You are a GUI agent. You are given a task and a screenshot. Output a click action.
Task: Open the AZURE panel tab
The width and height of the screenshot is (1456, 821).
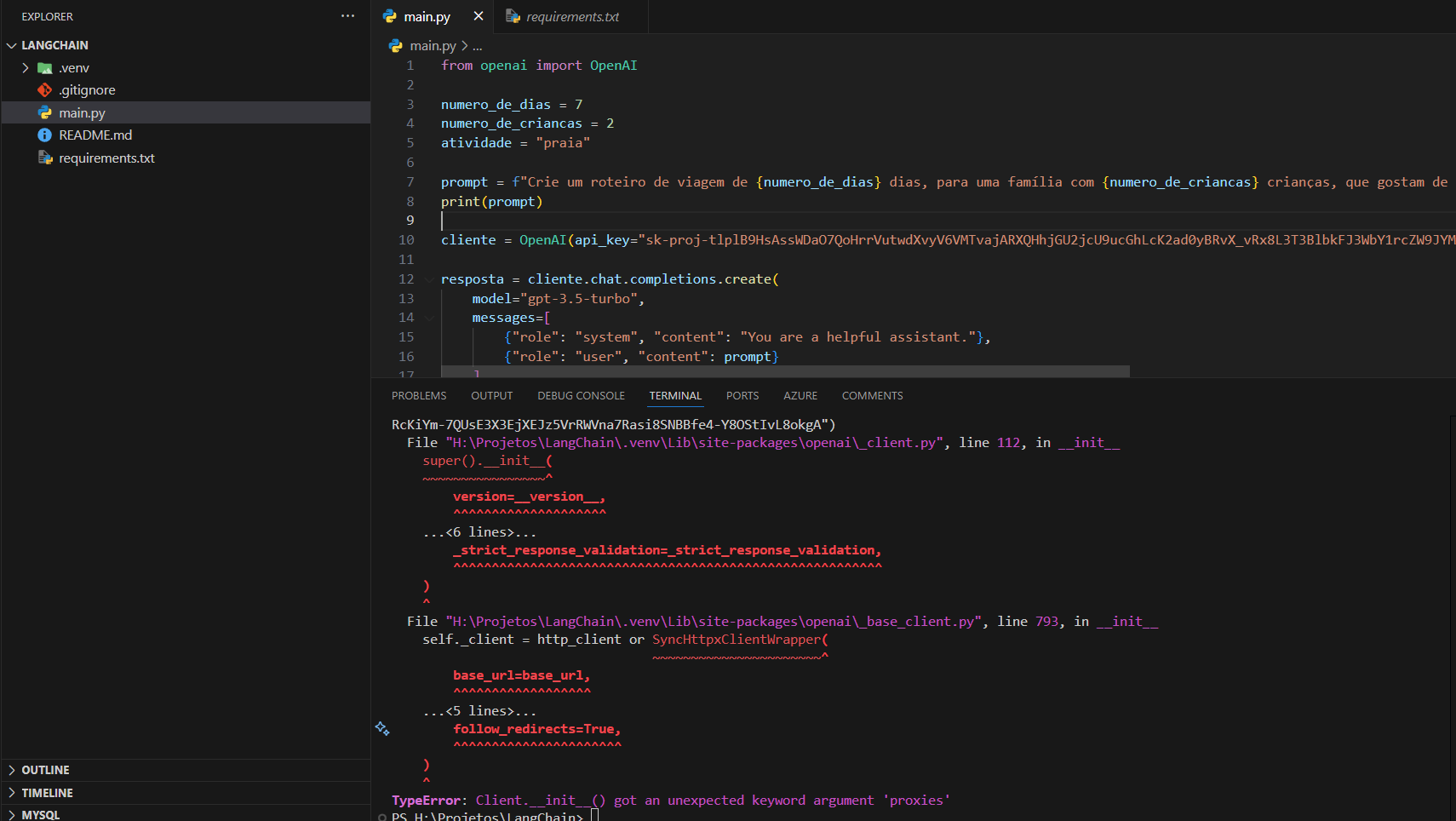tap(800, 396)
